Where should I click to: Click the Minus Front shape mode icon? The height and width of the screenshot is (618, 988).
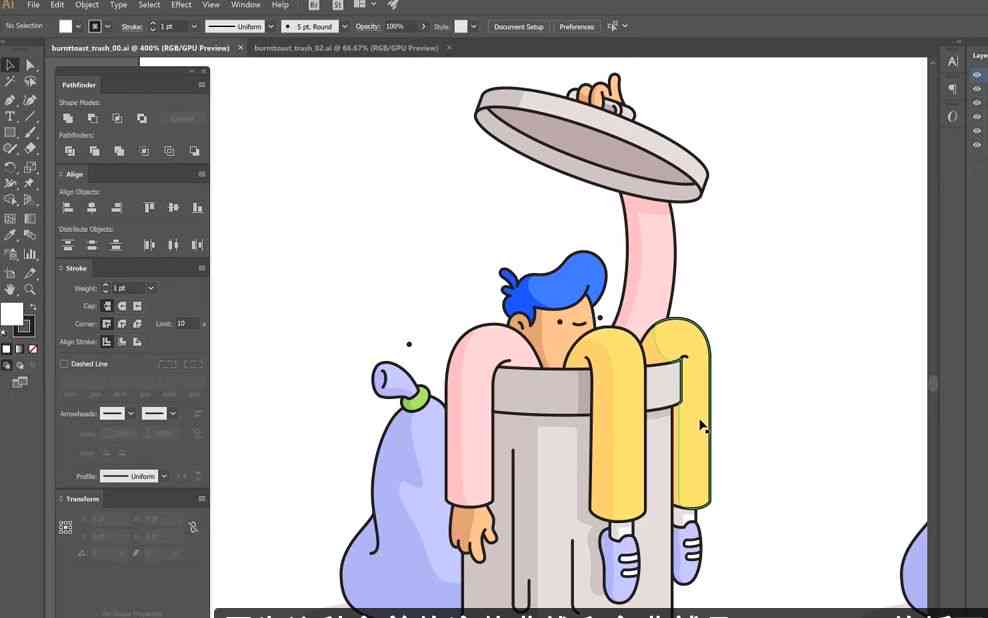tap(93, 118)
